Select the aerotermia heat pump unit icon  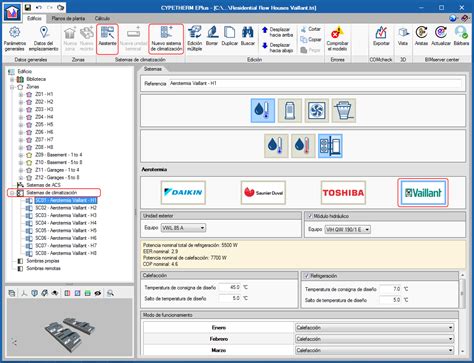(330, 146)
